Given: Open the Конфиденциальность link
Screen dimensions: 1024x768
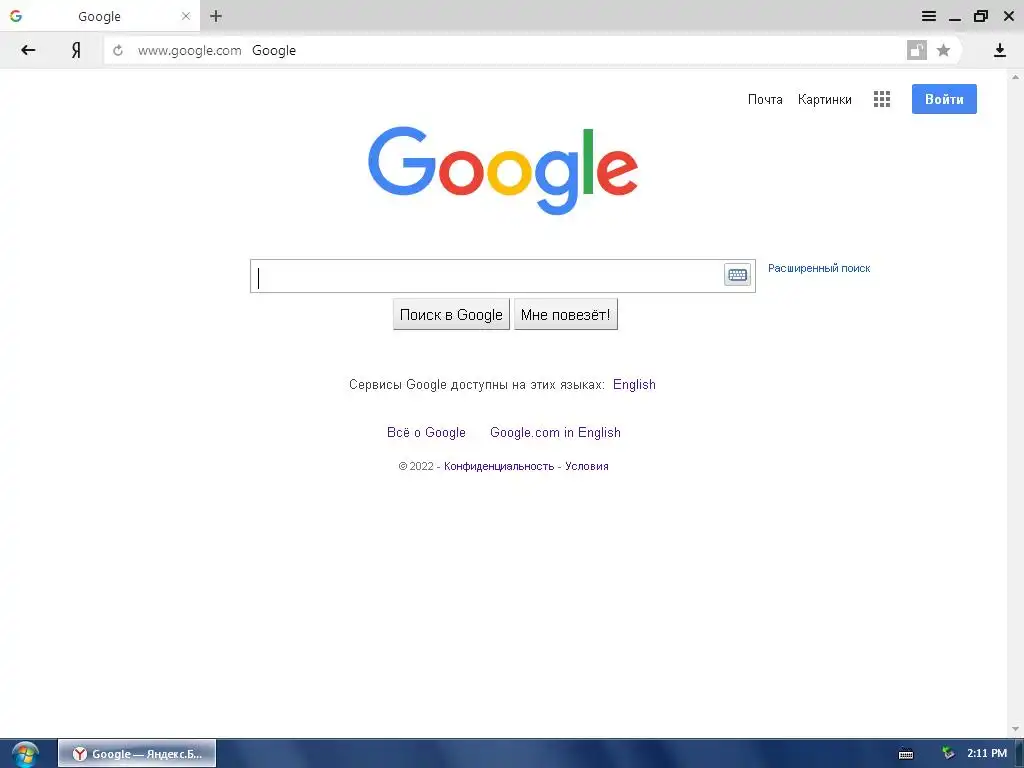Looking at the screenshot, I should (x=499, y=466).
